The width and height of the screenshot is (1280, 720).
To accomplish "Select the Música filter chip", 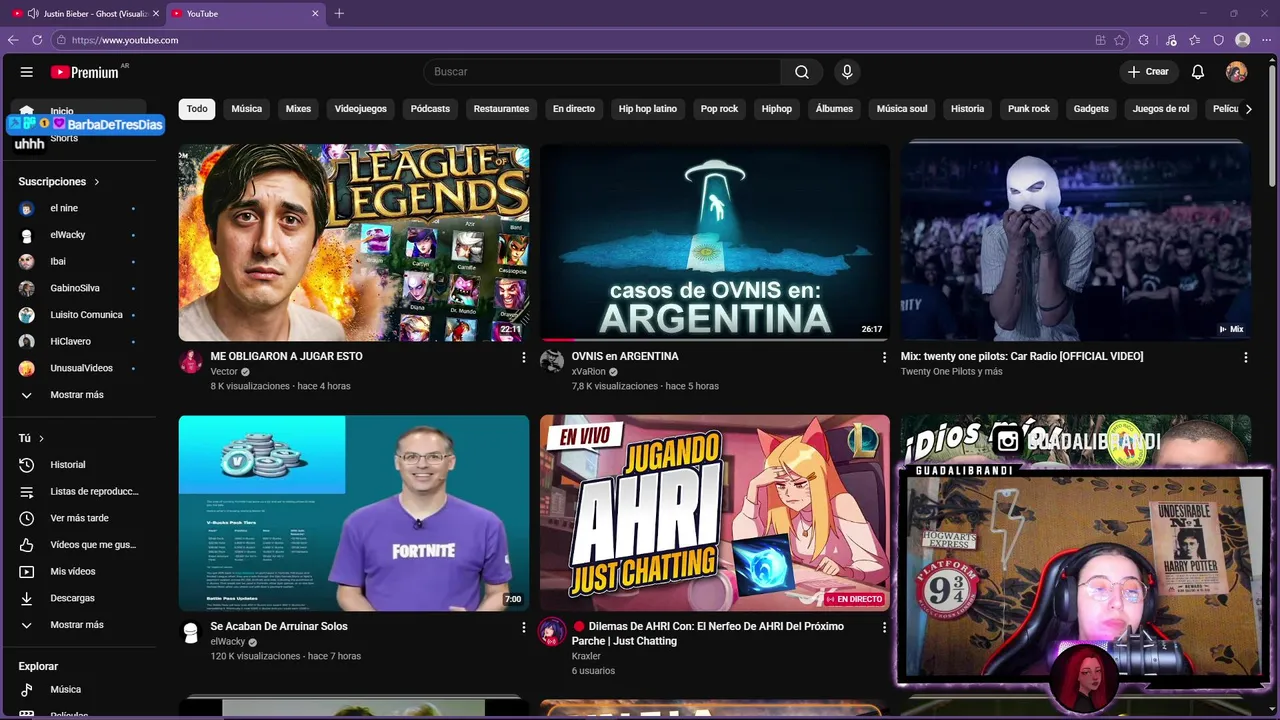I will [x=247, y=109].
